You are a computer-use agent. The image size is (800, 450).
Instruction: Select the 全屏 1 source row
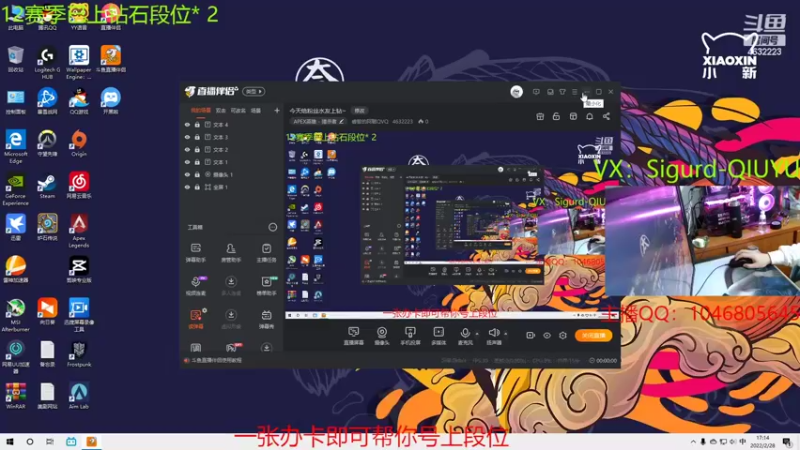(x=232, y=187)
